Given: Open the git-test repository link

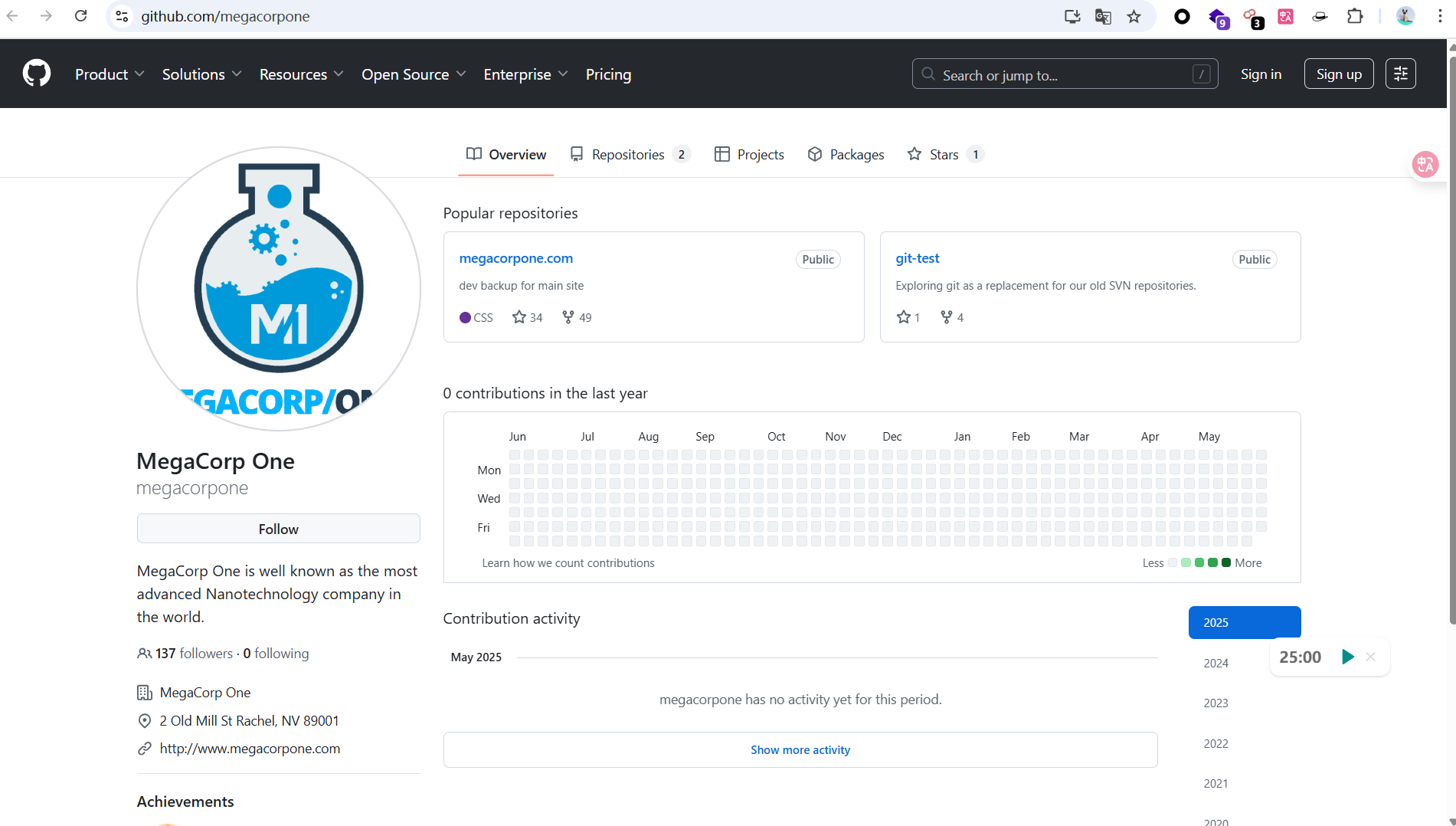Looking at the screenshot, I should click(x=918, y=258).
